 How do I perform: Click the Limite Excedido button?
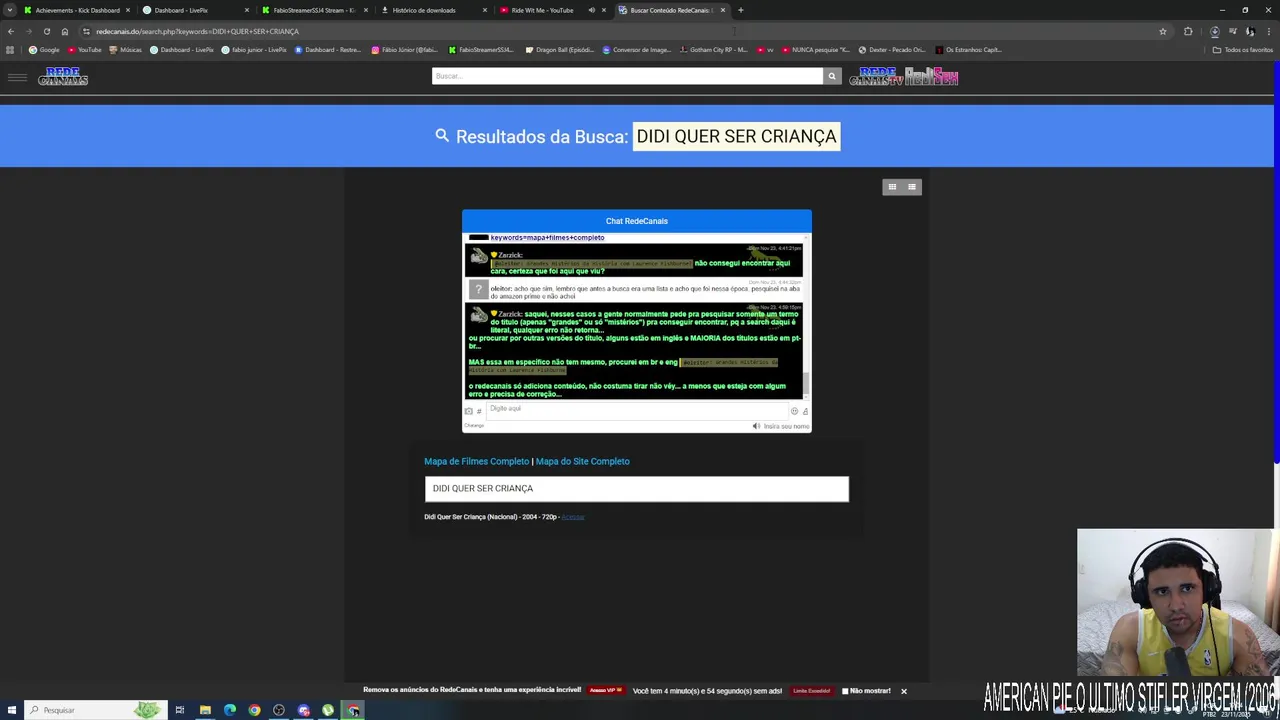(811, 691)
